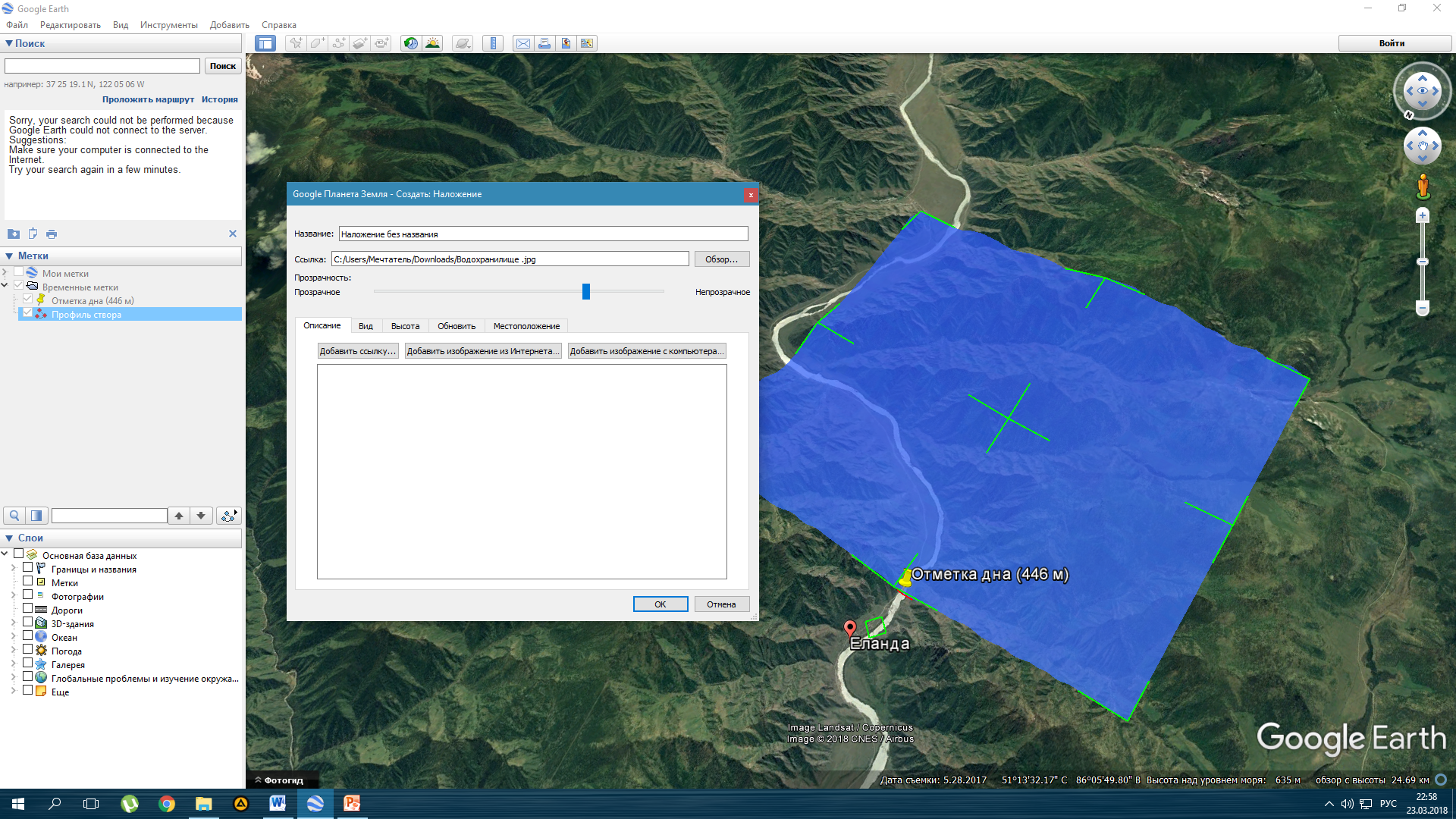1456x819 pixels.
Task: Click View in Google Maps toolbar icon
Action: click(587, 43)
